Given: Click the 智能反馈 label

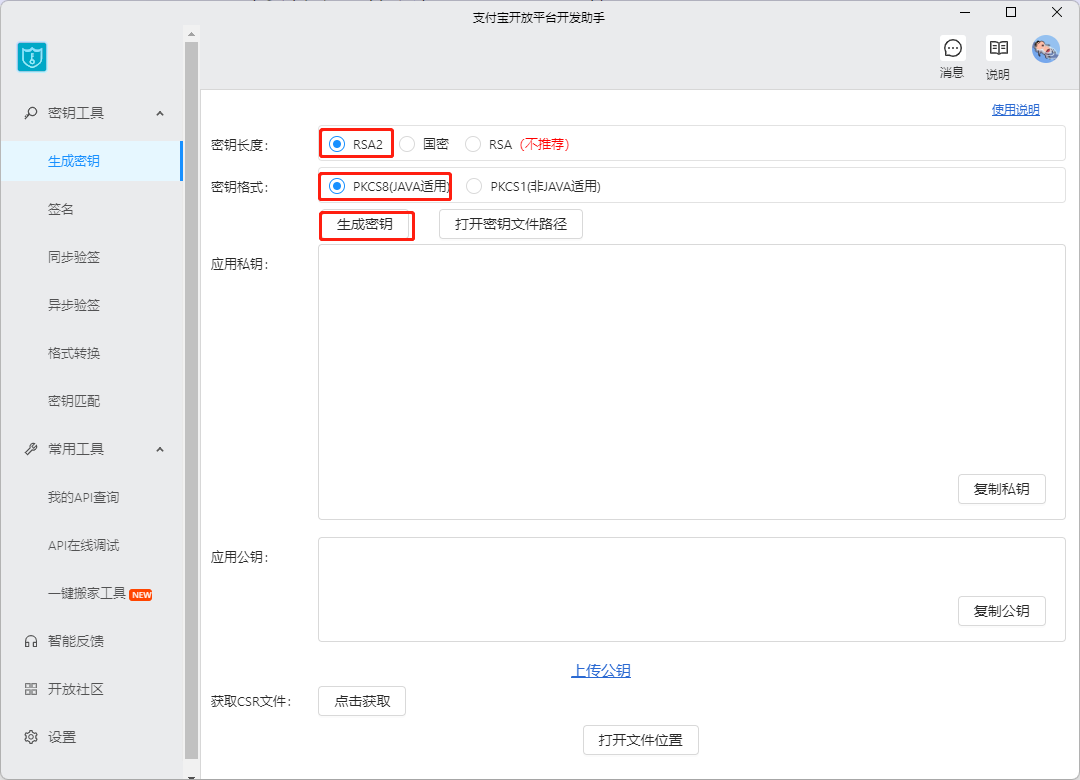Looking at the screenshot, I should (76, 642).
